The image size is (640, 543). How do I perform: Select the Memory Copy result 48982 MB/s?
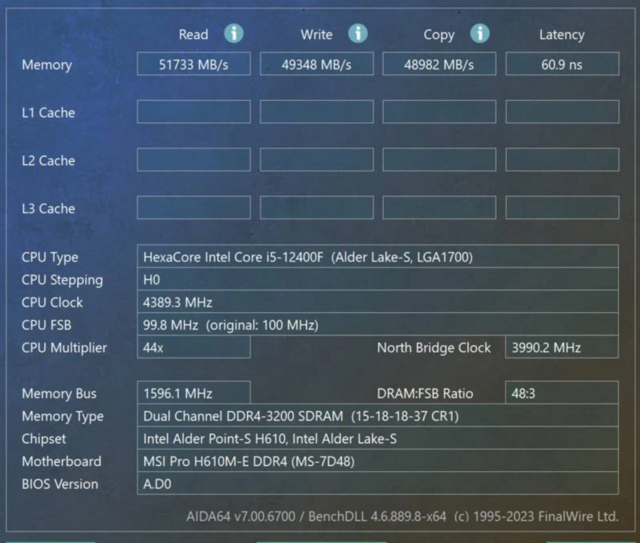(439, 65)
